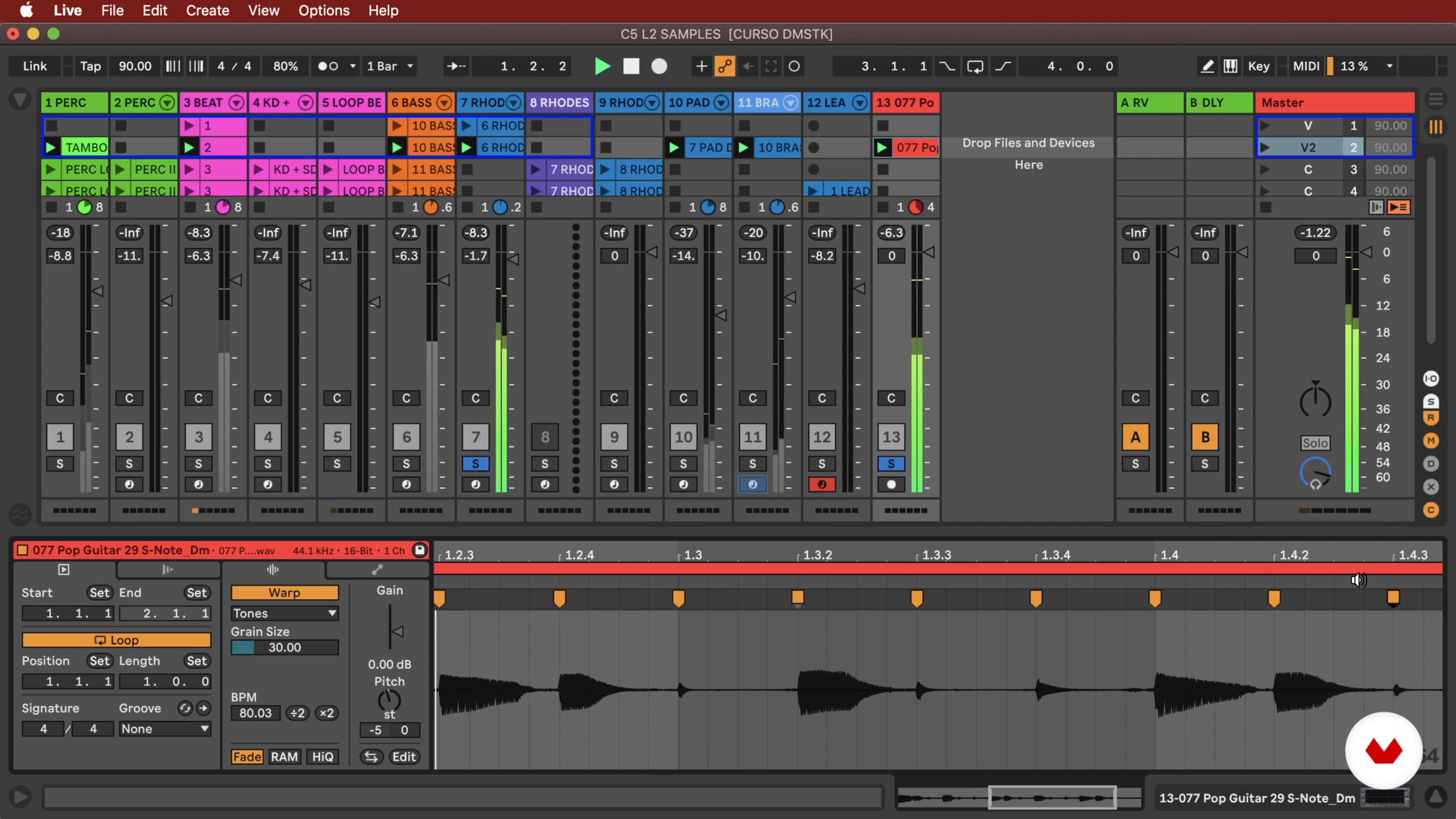Toggle the Key map mode button
The image size is (1456, 819).
pos(1259,66)
